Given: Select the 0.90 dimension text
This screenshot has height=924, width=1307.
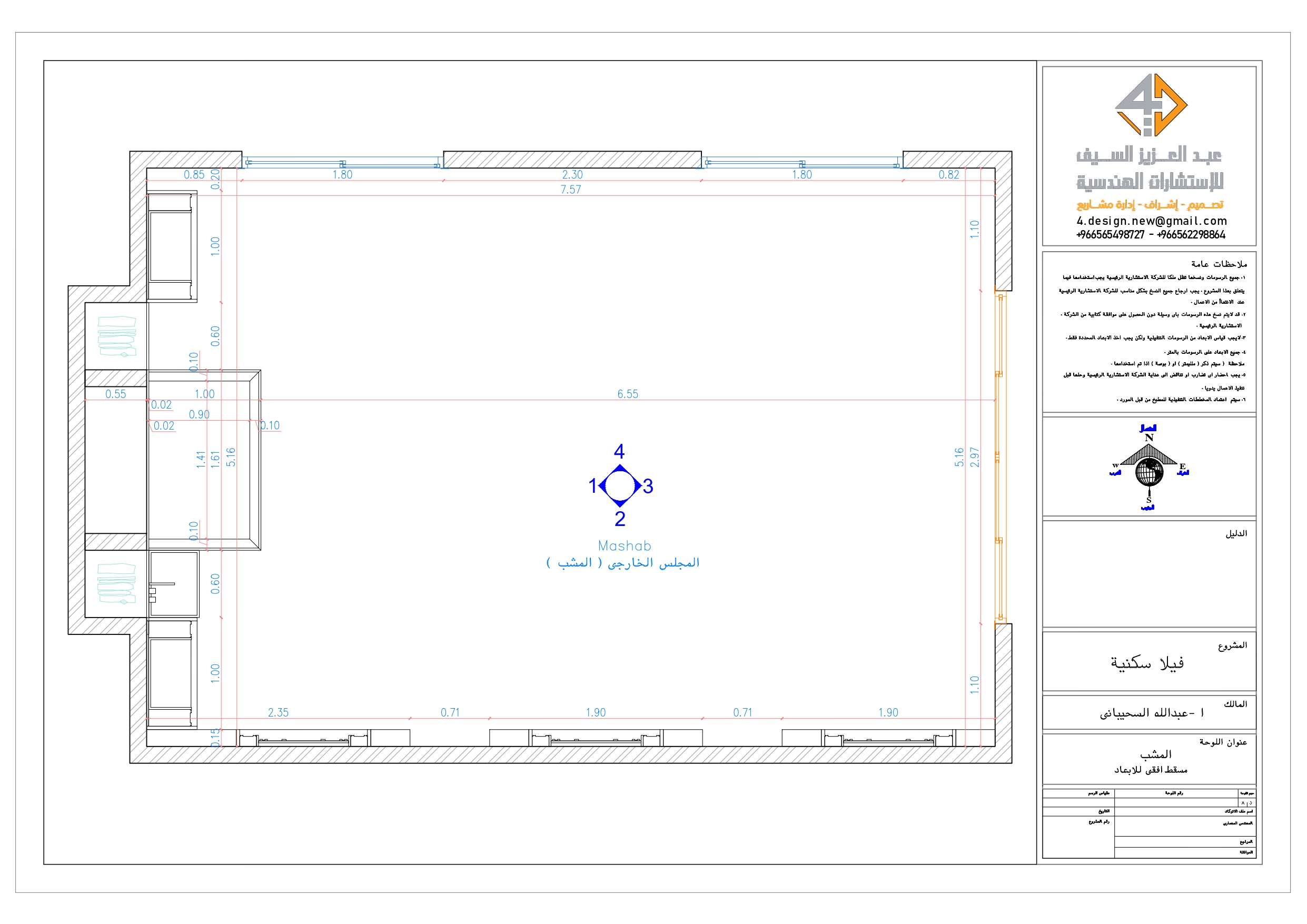Looking at the screenshot, I should [x=199, y=414].
